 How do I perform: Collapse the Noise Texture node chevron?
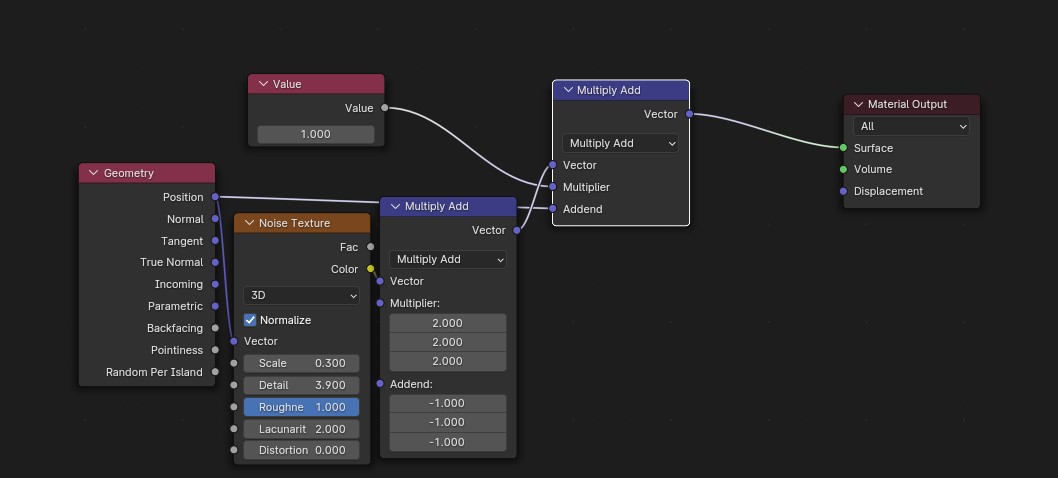click(x=250, y=223)
